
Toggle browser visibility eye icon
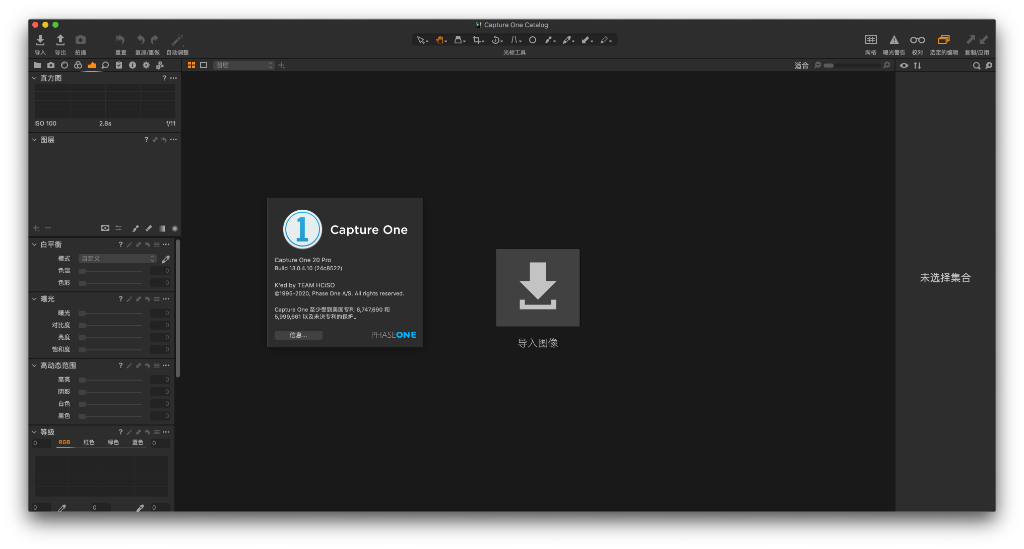(x=904, y=65)
